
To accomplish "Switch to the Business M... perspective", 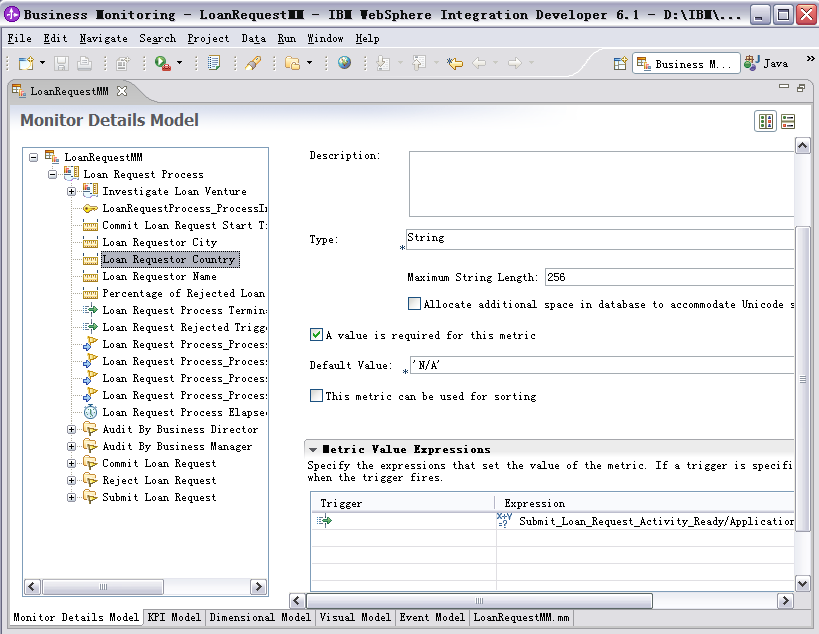I will (686, 64).
